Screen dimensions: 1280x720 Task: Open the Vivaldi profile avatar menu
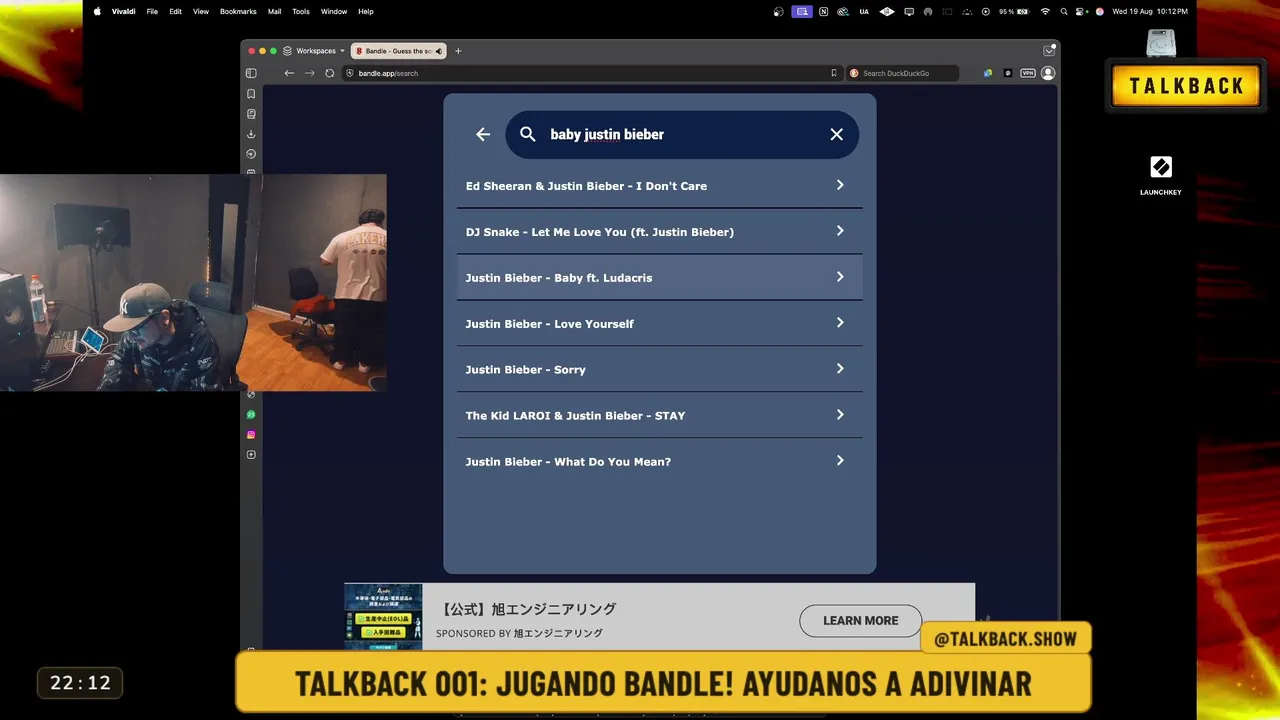(1048, 73)
